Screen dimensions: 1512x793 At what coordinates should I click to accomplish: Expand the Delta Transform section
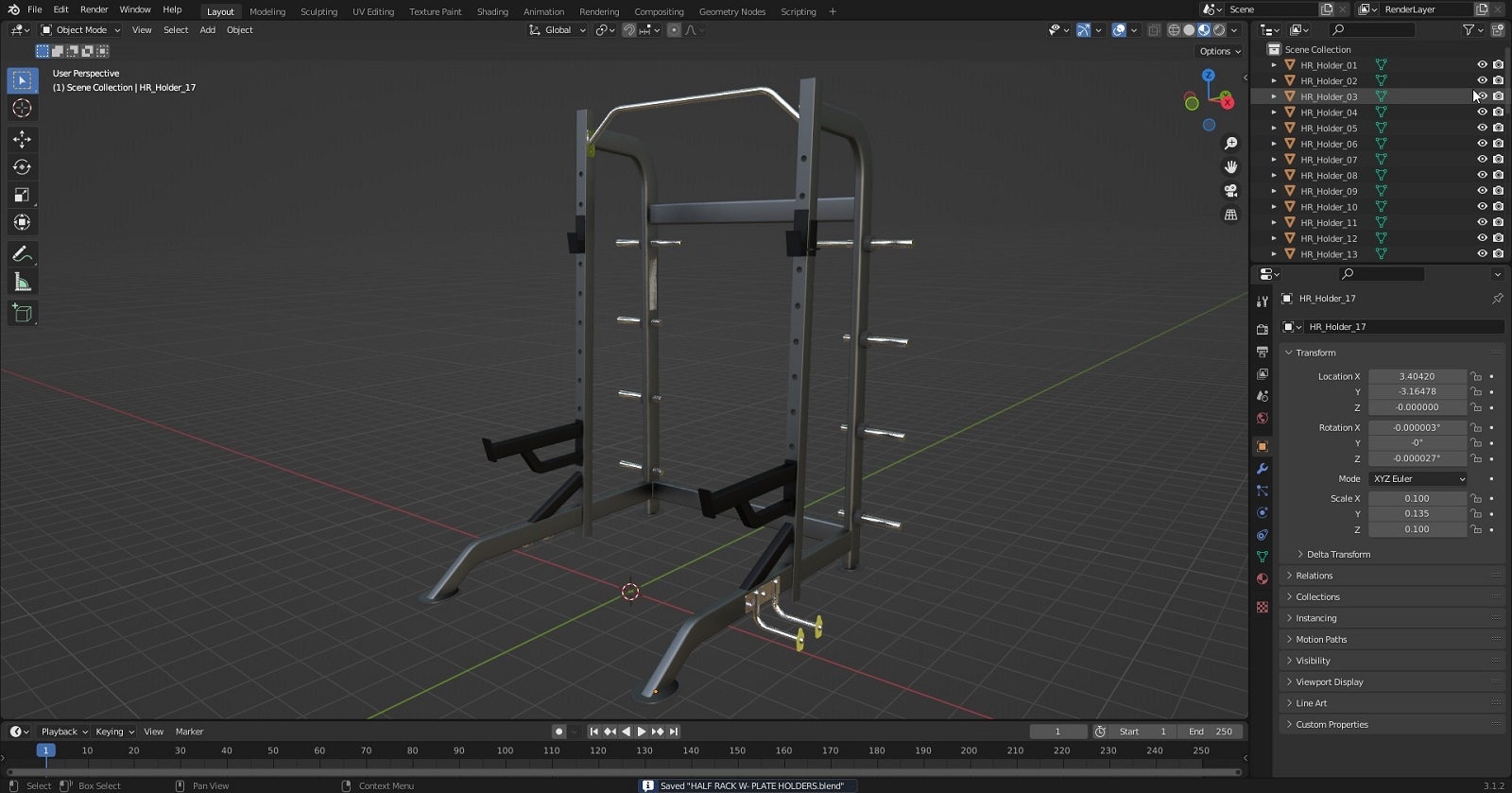1337,555
